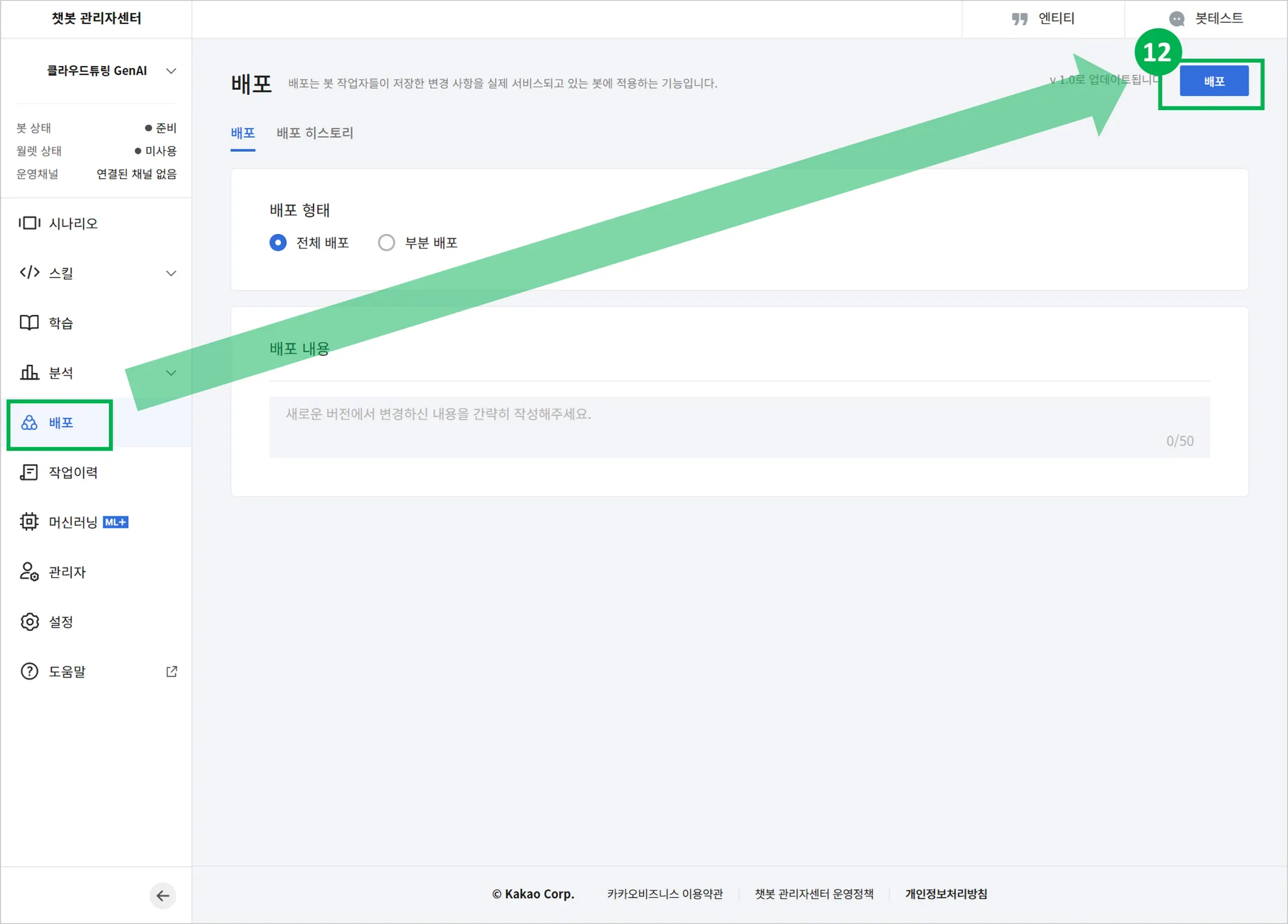Click the blue 배포 deploy button
Viewport: 1288px width, 924px height.
[x=1213, y=81]
